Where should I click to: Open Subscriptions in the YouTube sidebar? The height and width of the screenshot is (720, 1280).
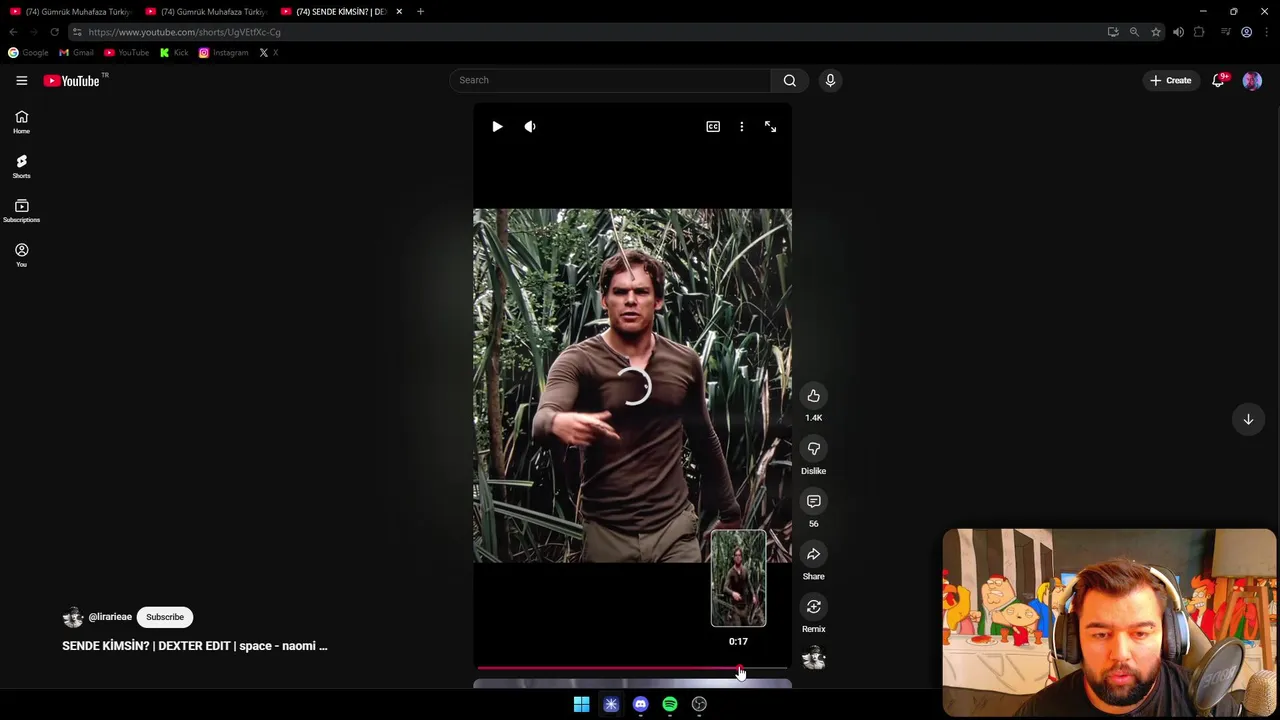click(x=21, y=211)
